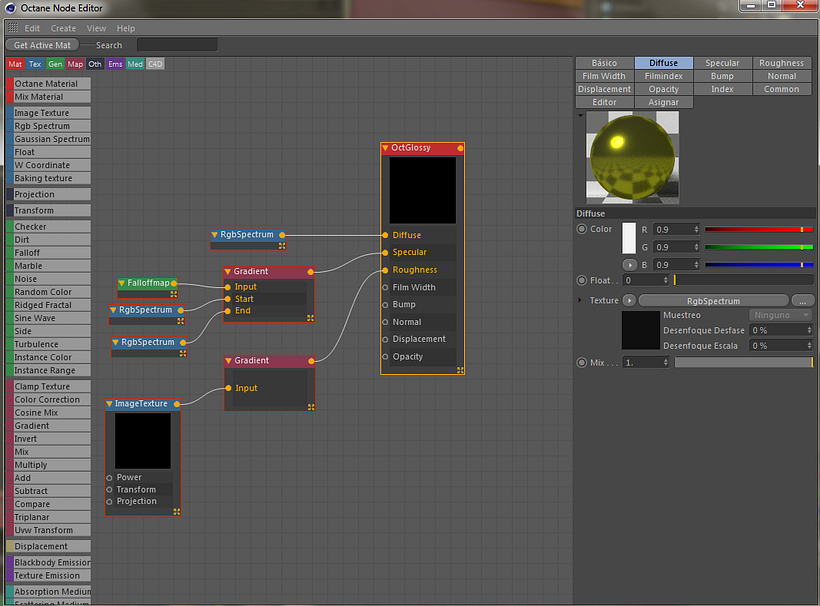820x606 pixels.
Task: Collapse the OctGlossy node triangle
Action: click(x=385, y=148)
